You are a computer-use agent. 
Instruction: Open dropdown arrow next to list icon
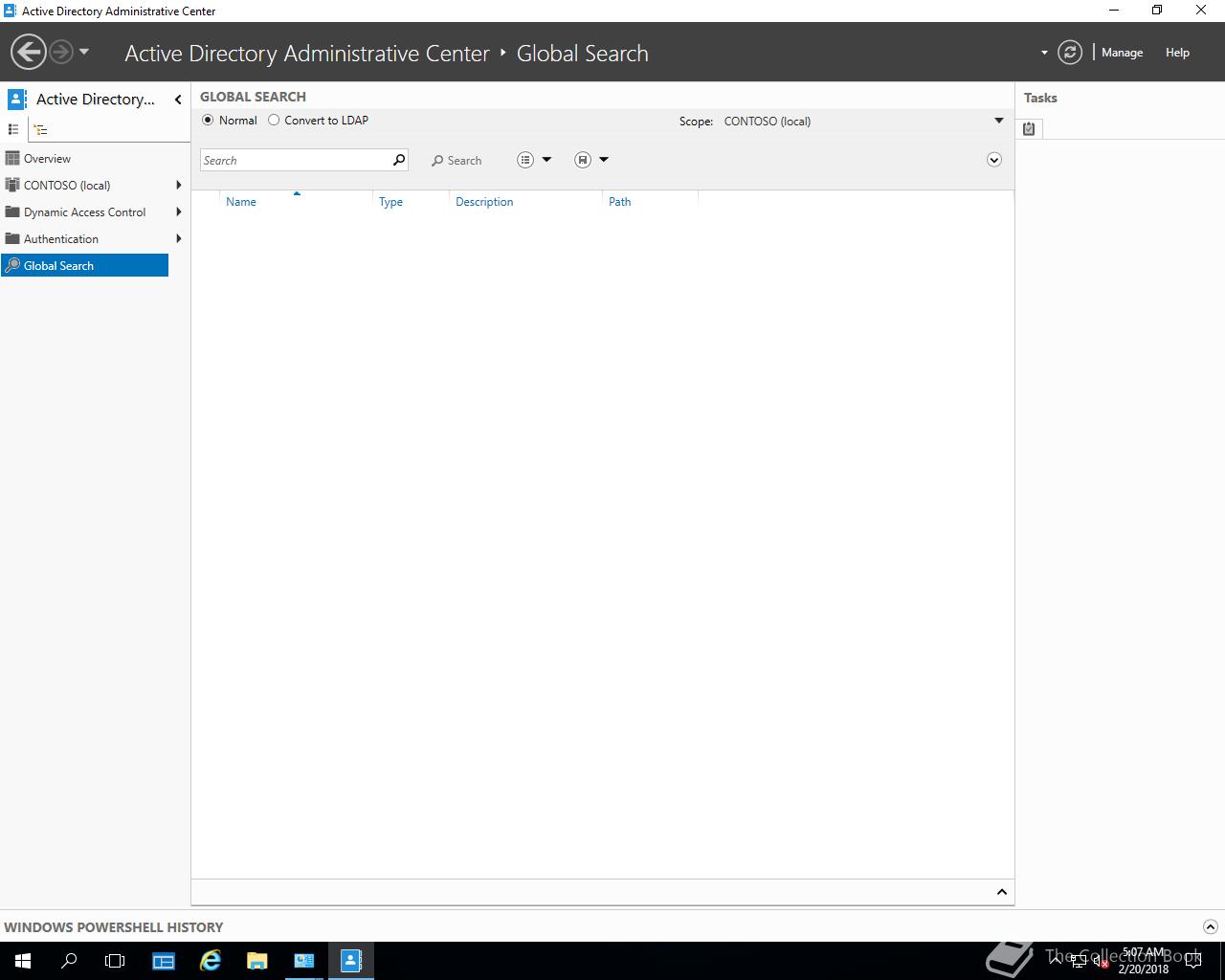[546, 160]
